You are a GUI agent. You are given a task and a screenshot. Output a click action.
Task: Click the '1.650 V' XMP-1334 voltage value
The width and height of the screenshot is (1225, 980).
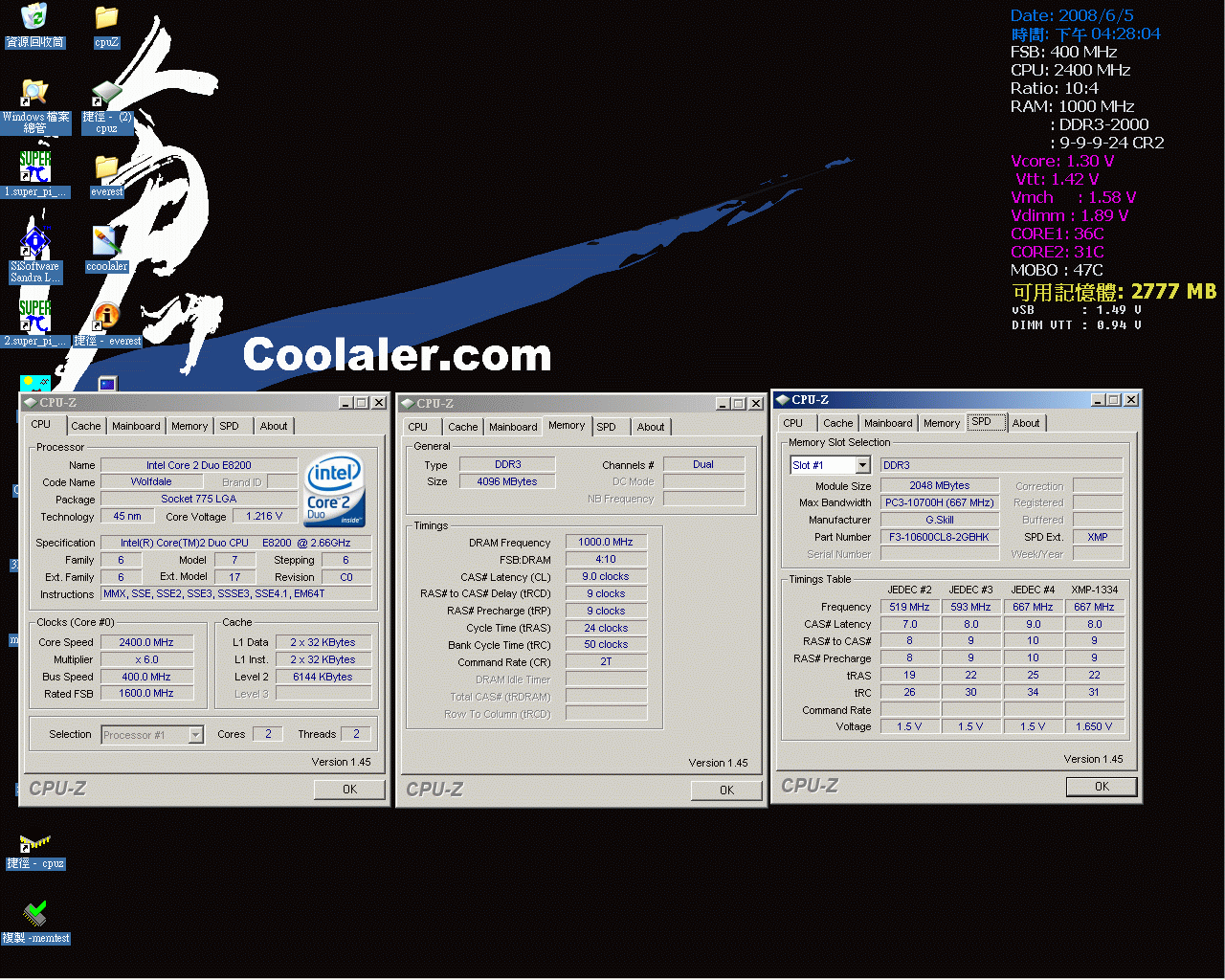pos(1094,727)
